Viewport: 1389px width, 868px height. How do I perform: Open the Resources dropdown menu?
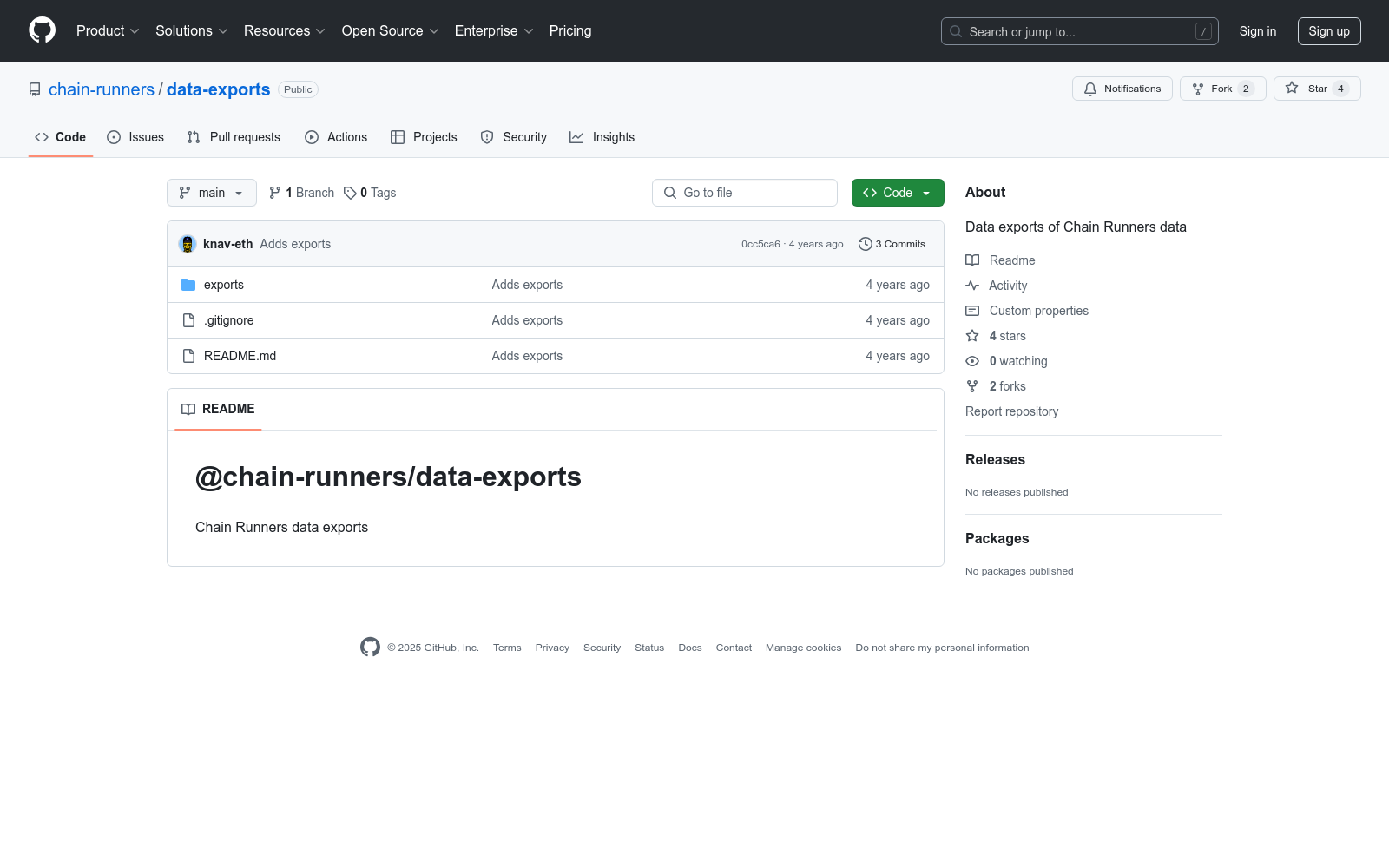(x=285, y=31)
